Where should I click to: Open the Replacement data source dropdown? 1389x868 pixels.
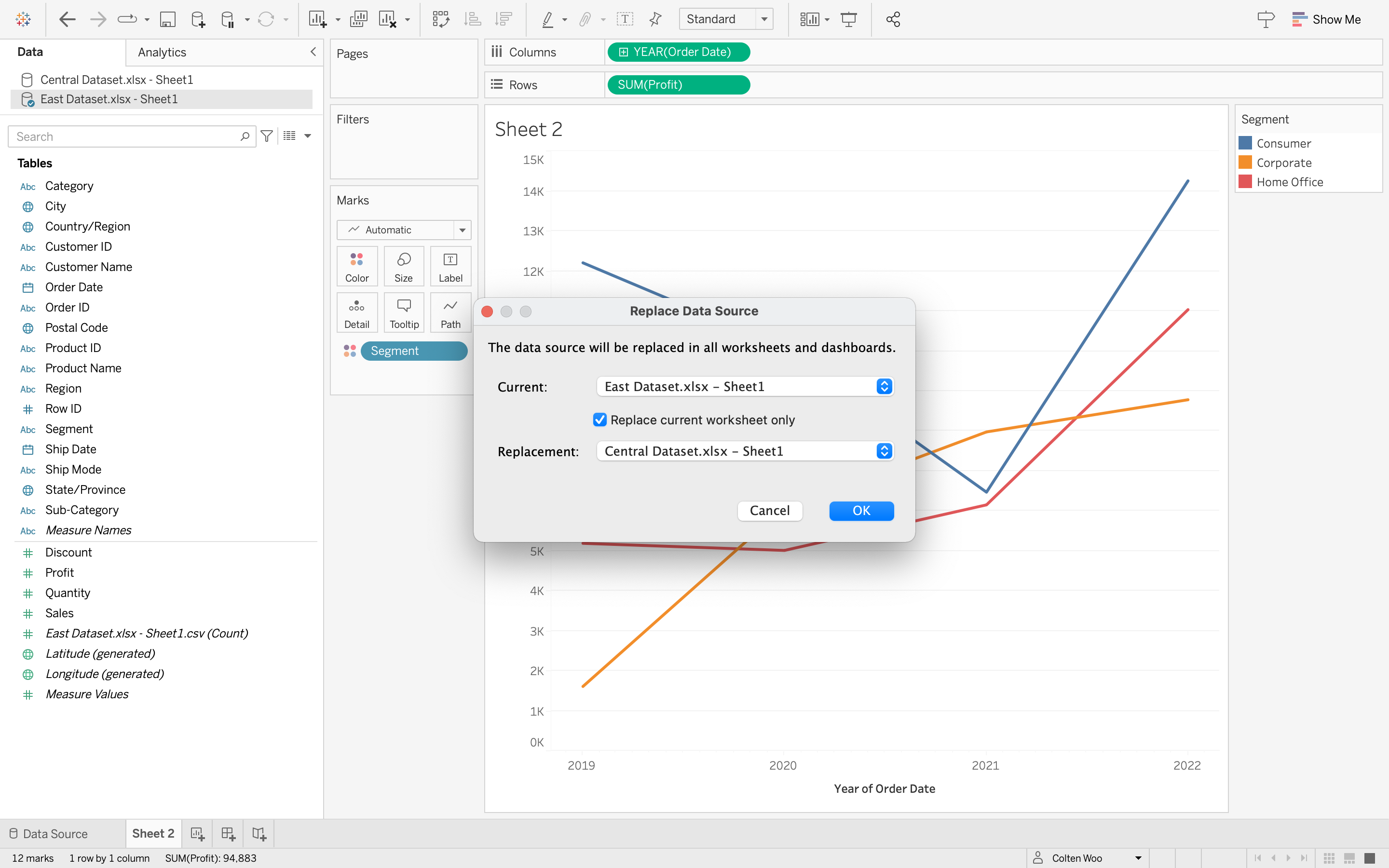coord(745,451)
